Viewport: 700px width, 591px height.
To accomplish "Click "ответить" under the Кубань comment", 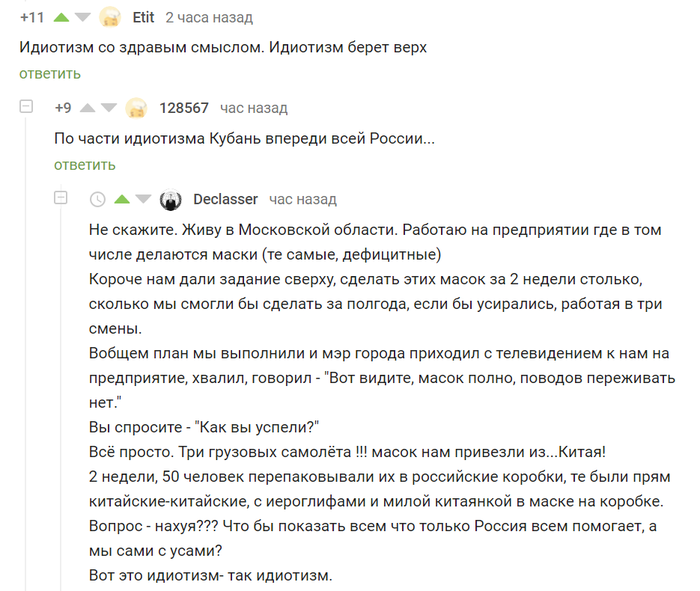I will tap(85, 164).
